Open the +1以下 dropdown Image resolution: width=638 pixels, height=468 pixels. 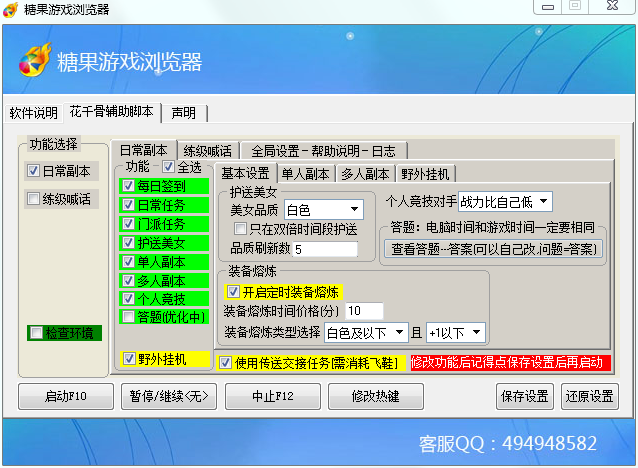click(x=475, y=332)
